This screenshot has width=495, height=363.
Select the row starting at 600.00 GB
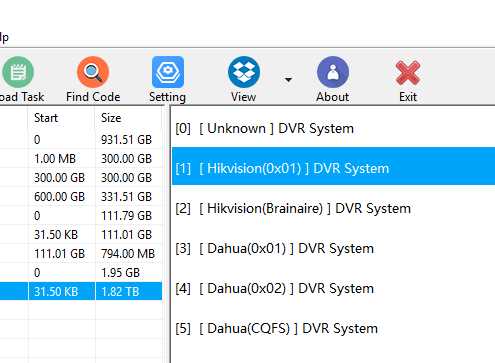click(81, 196)
